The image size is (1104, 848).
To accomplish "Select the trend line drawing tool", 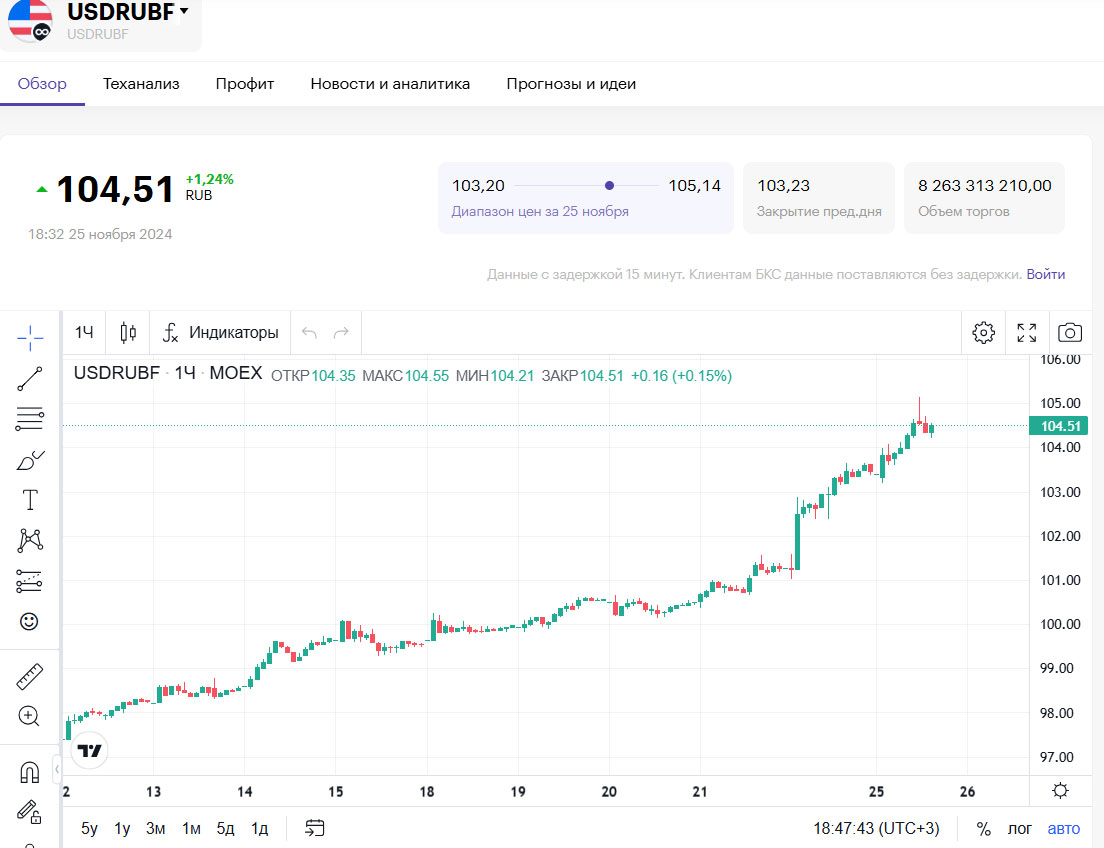I will [x=30, y=379].
